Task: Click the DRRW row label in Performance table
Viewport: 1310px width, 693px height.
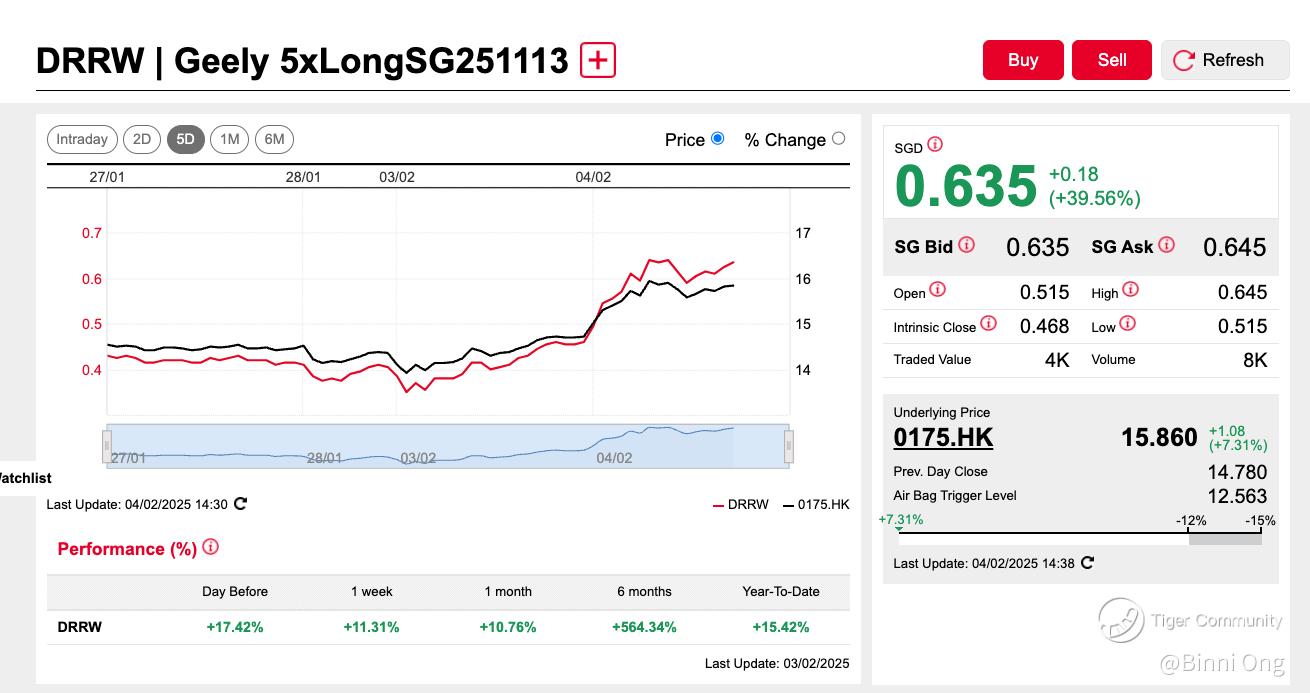Action: 80,627
